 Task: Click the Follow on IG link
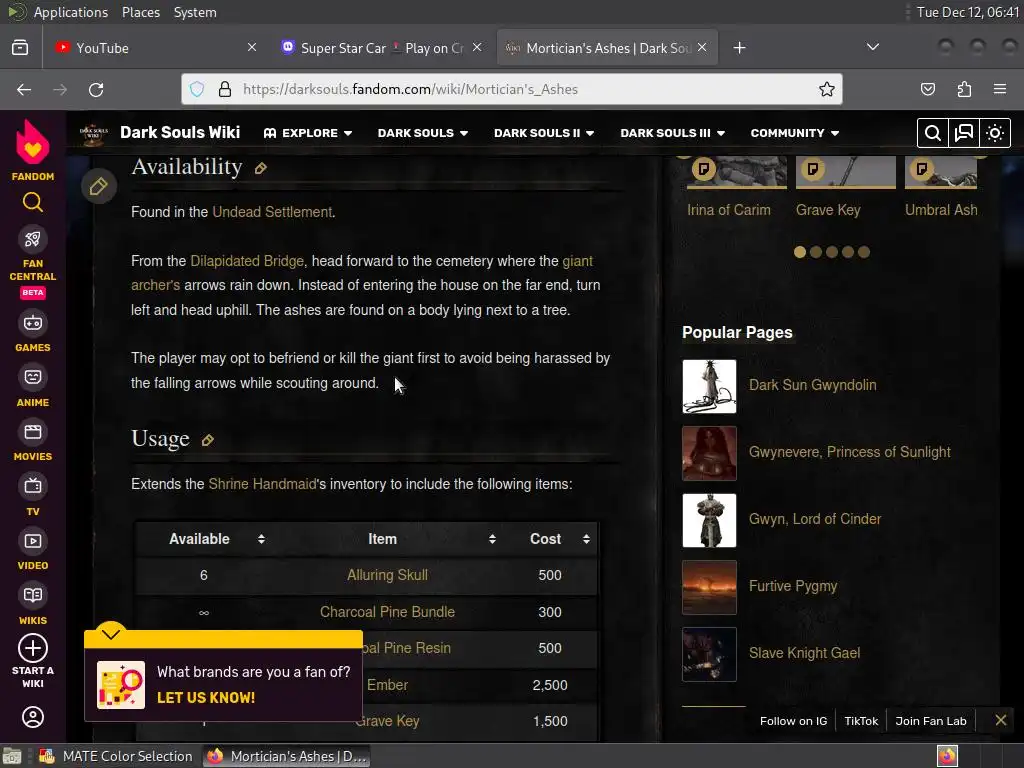click(793, 721)
